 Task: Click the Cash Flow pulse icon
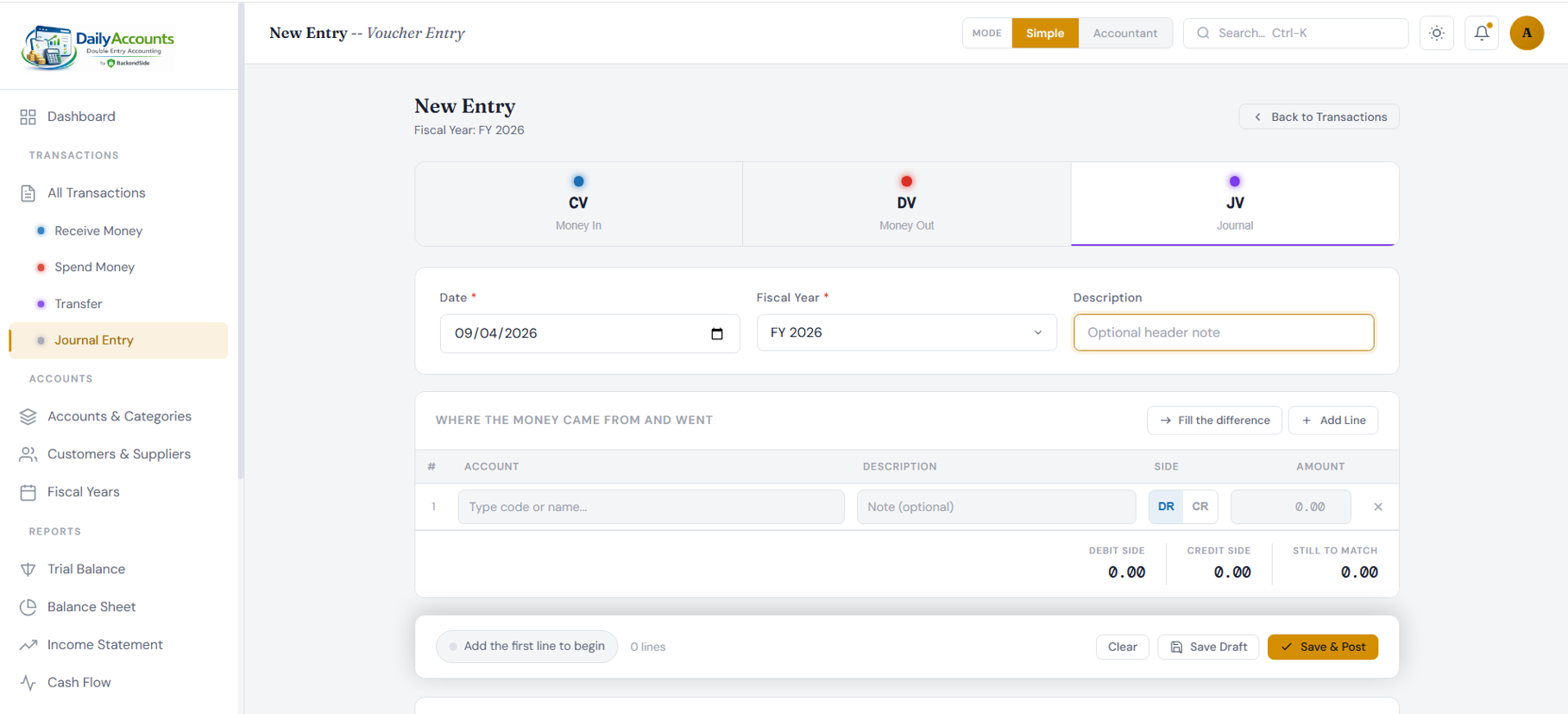point(28,683)
